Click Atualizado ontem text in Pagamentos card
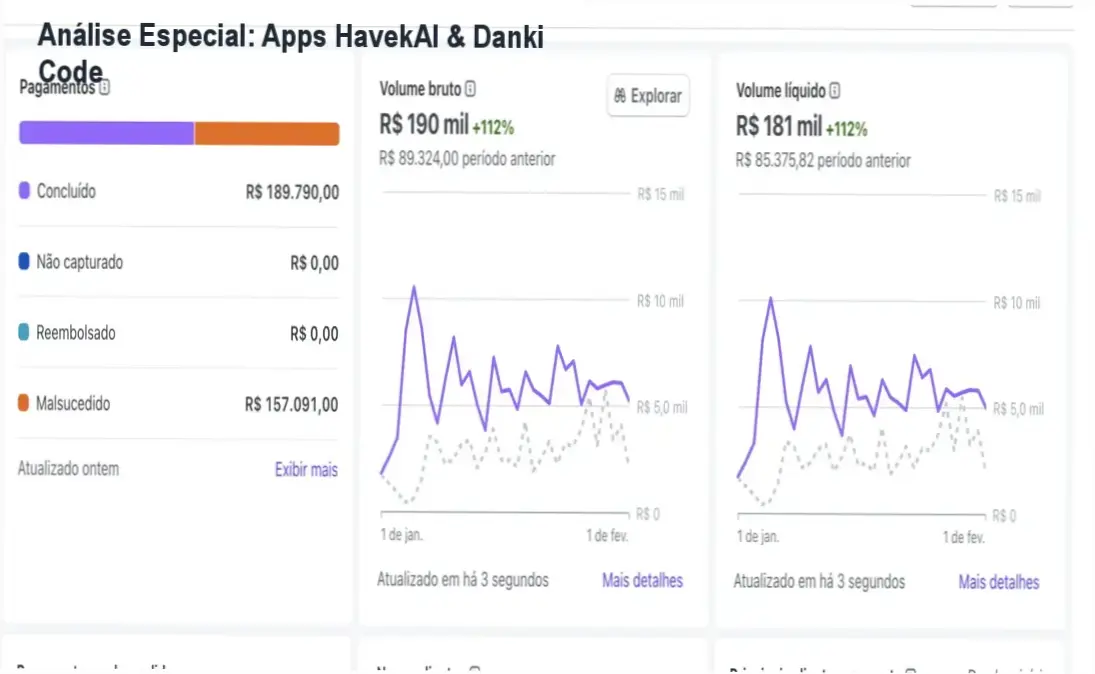 pos(68,469)
